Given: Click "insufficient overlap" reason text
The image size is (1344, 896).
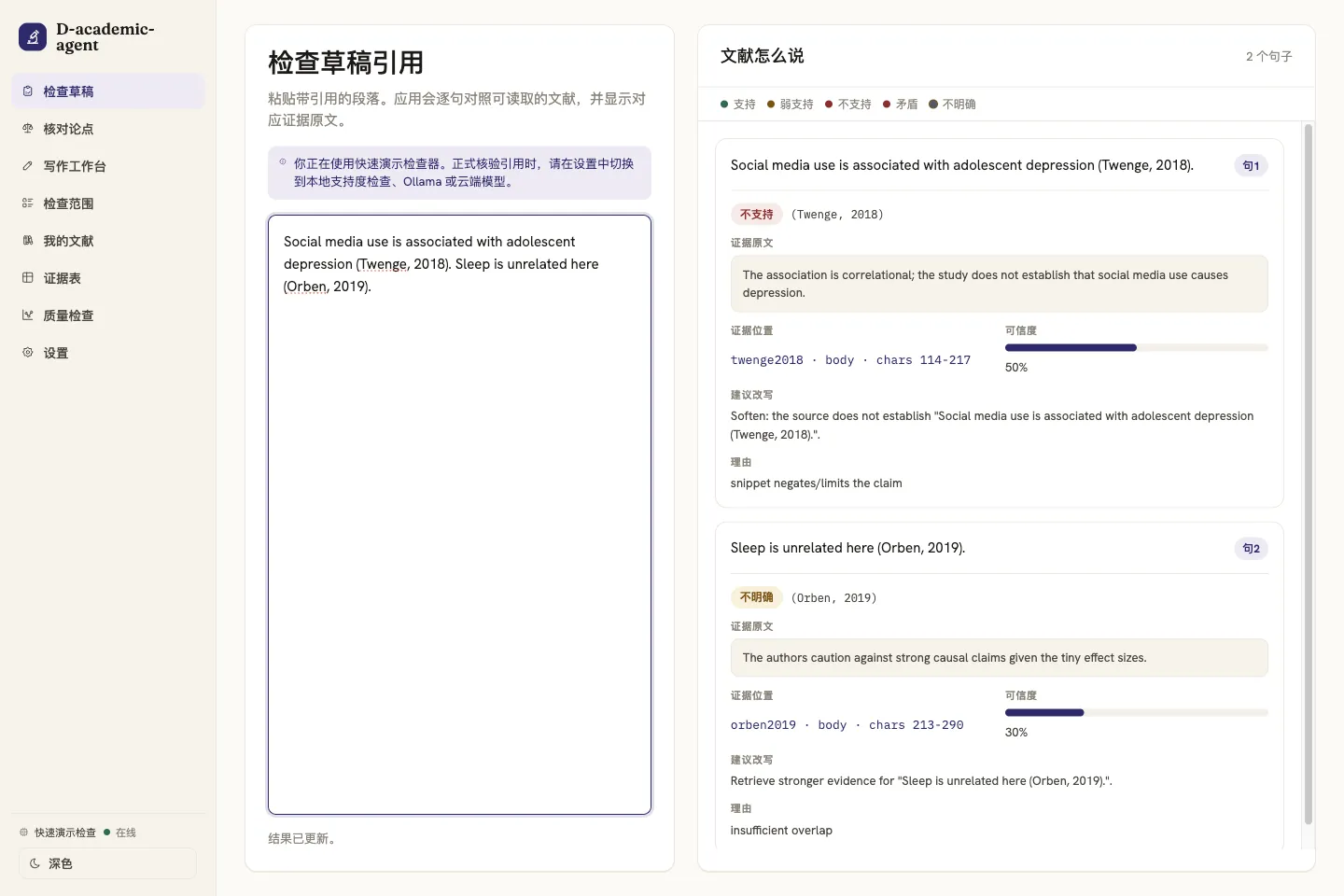Looking at the screenshot, I should (781, 831).
